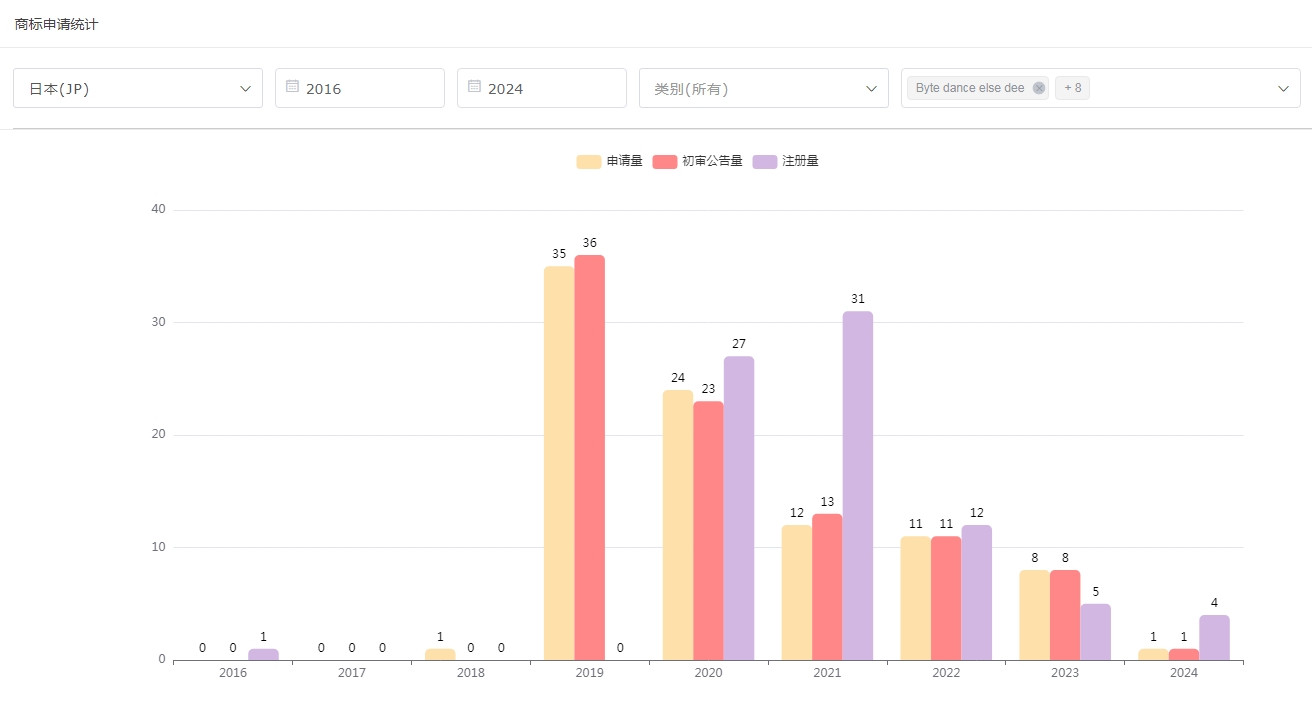Click calendar icon in 2024 end year field
This screenshot has height=710, width=1312.
coord(474,87)
